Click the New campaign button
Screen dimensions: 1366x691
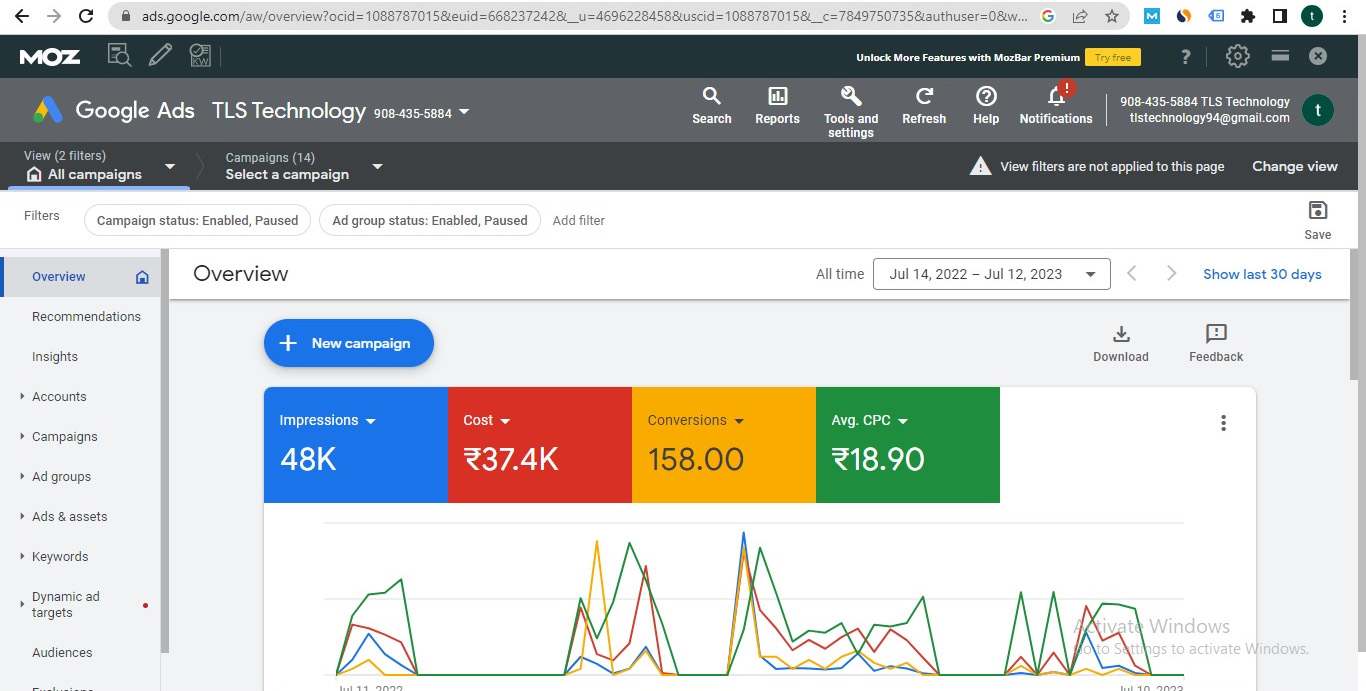tap(349, 343)
